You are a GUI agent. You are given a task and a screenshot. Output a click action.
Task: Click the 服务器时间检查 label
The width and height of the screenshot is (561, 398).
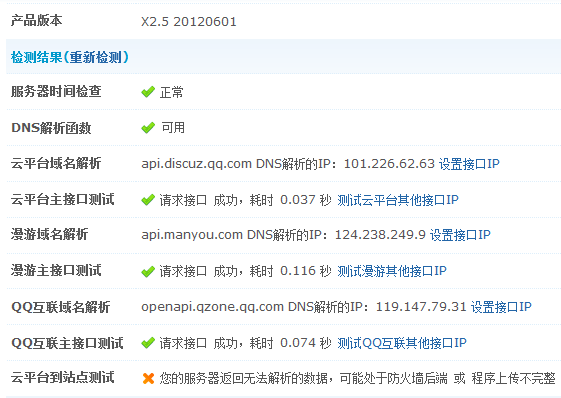click(x=56, y=92)
